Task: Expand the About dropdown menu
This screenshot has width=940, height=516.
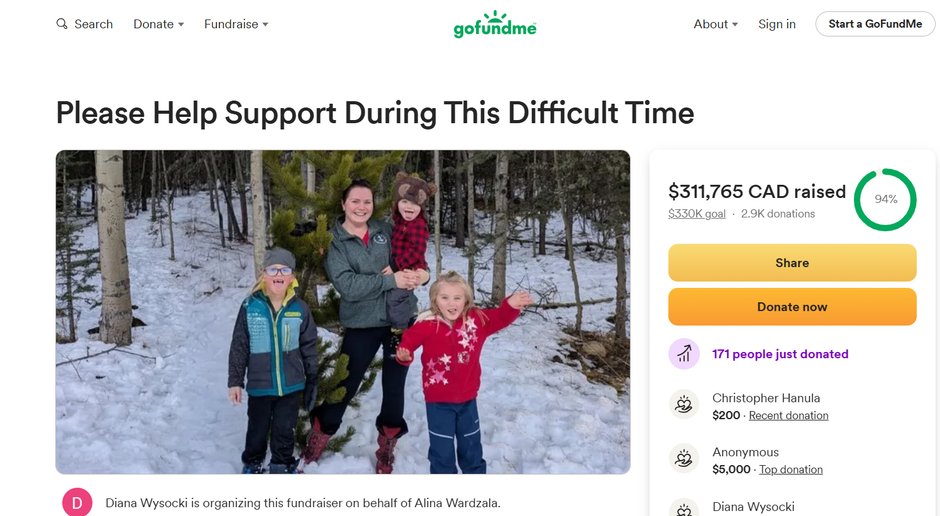Action: [x=716, y=24]
